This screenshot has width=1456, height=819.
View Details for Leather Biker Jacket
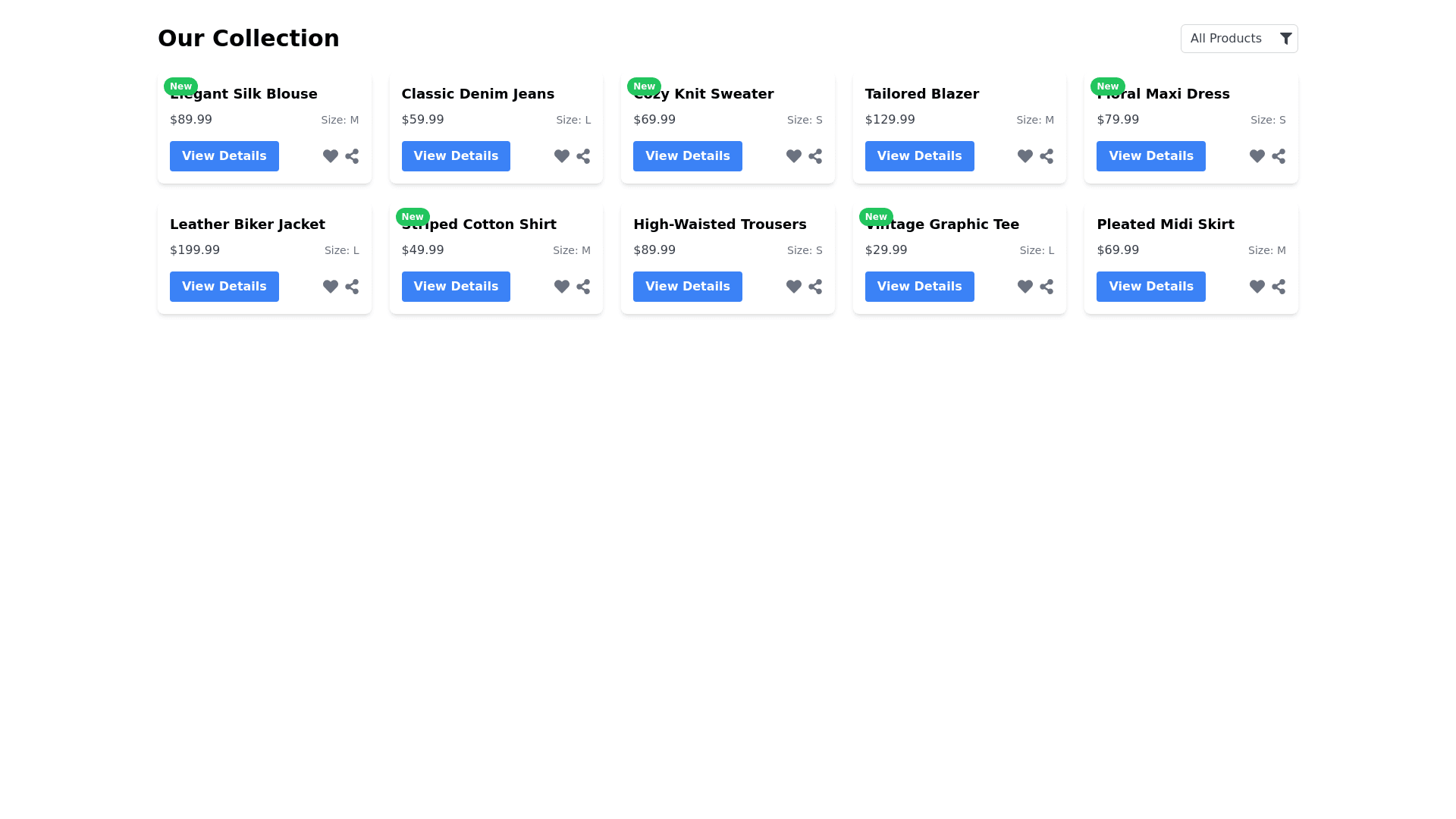click(224, 287)
